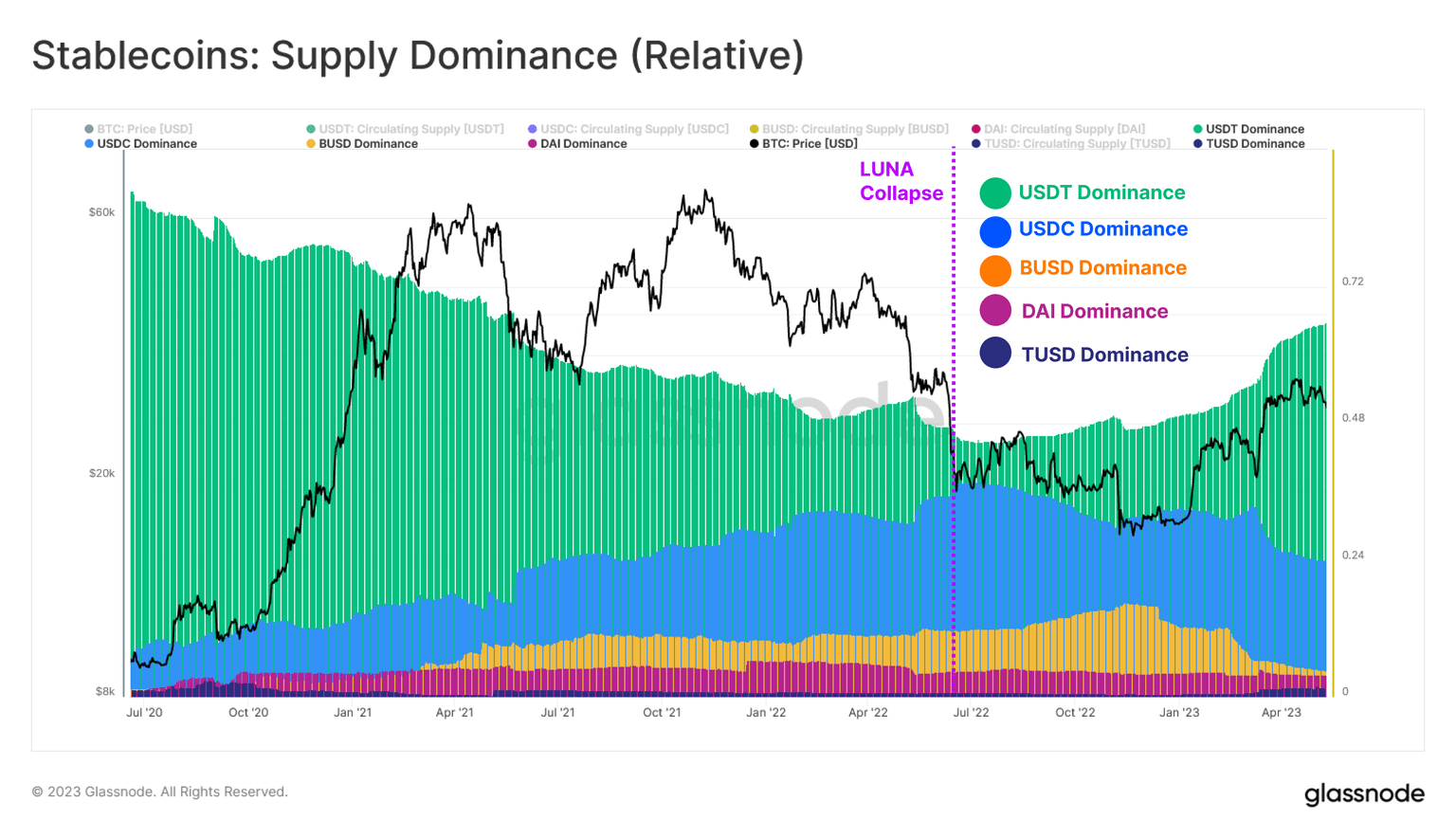Click the chart title Stablecoins: Supply Dominance
Image resolution: width=1456 pixels, height=838 pixels.
(416, 55)
